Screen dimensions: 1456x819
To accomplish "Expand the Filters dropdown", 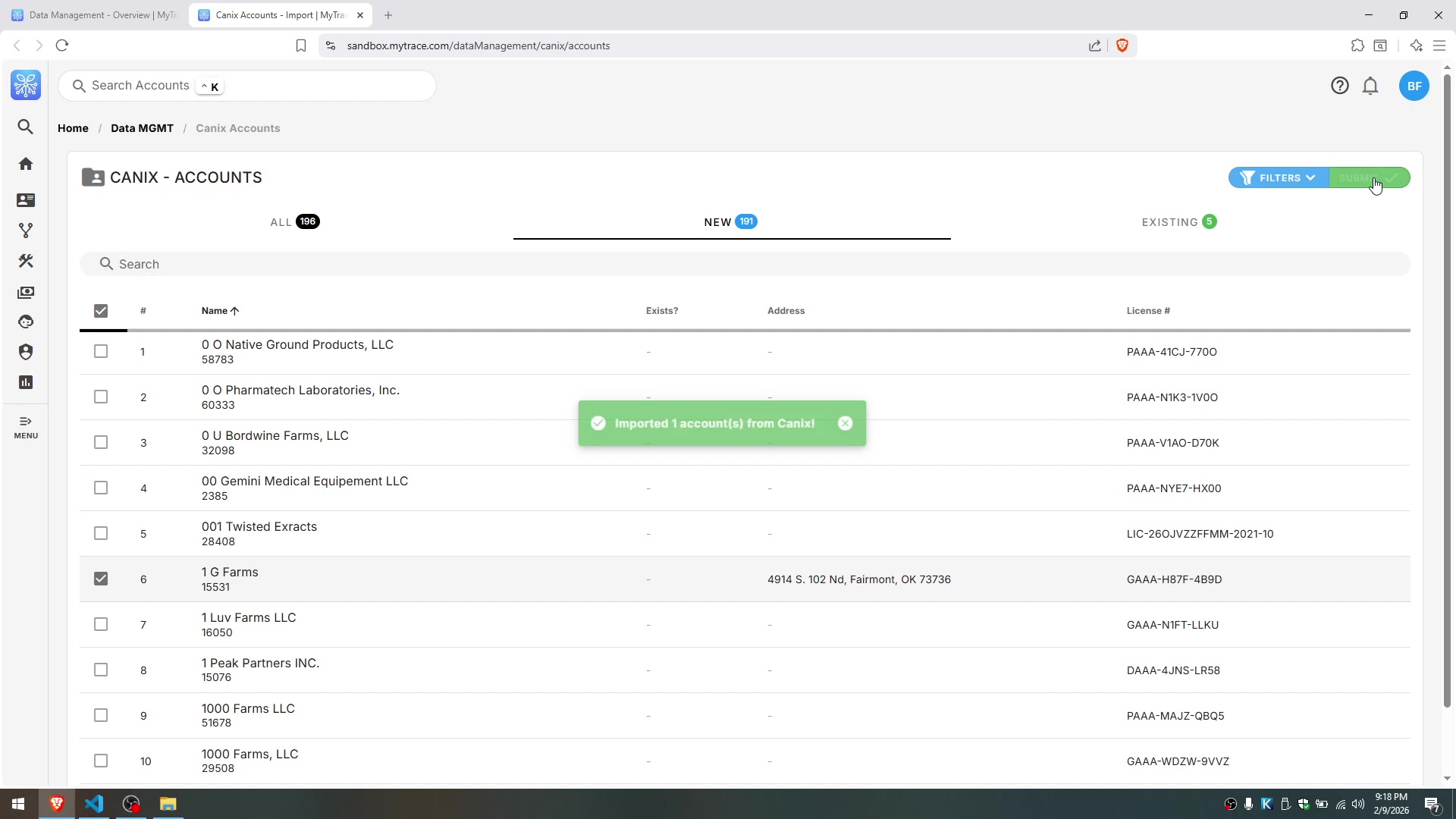I will coord(1279,177).
